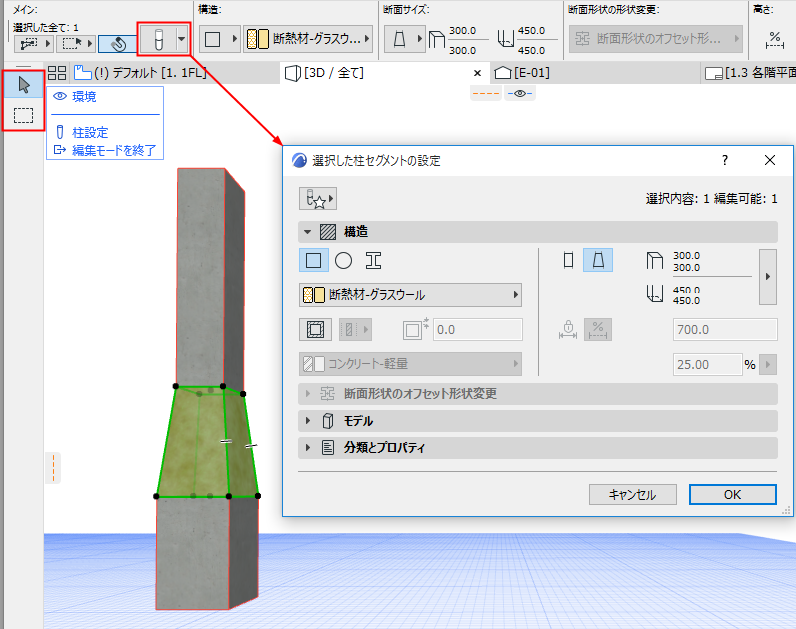Select uniform segment shape in dialog

click(x=569, y=260)
